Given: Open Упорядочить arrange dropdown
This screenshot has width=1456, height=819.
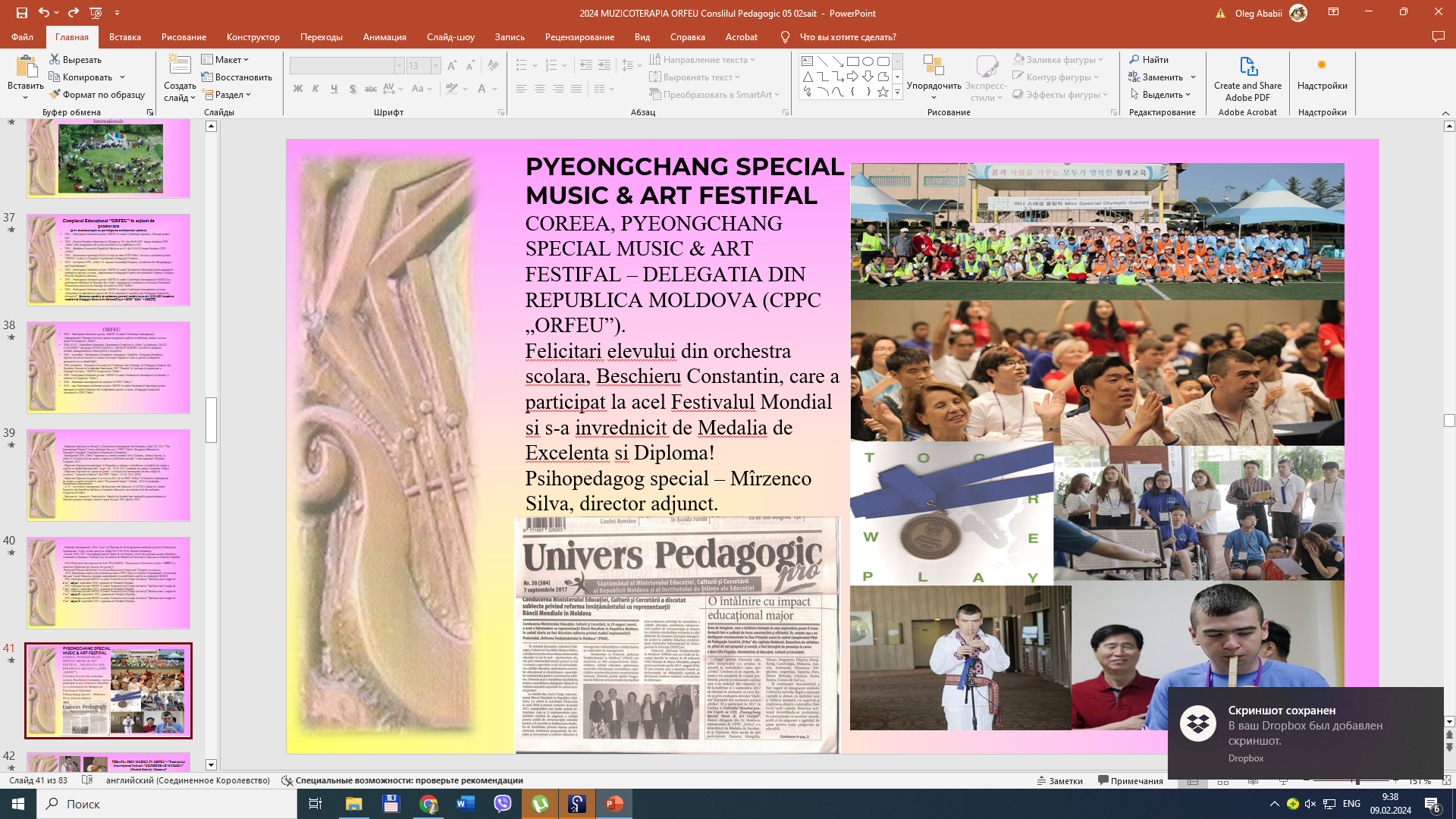Looking at the screenshot, I should point(934,79).
